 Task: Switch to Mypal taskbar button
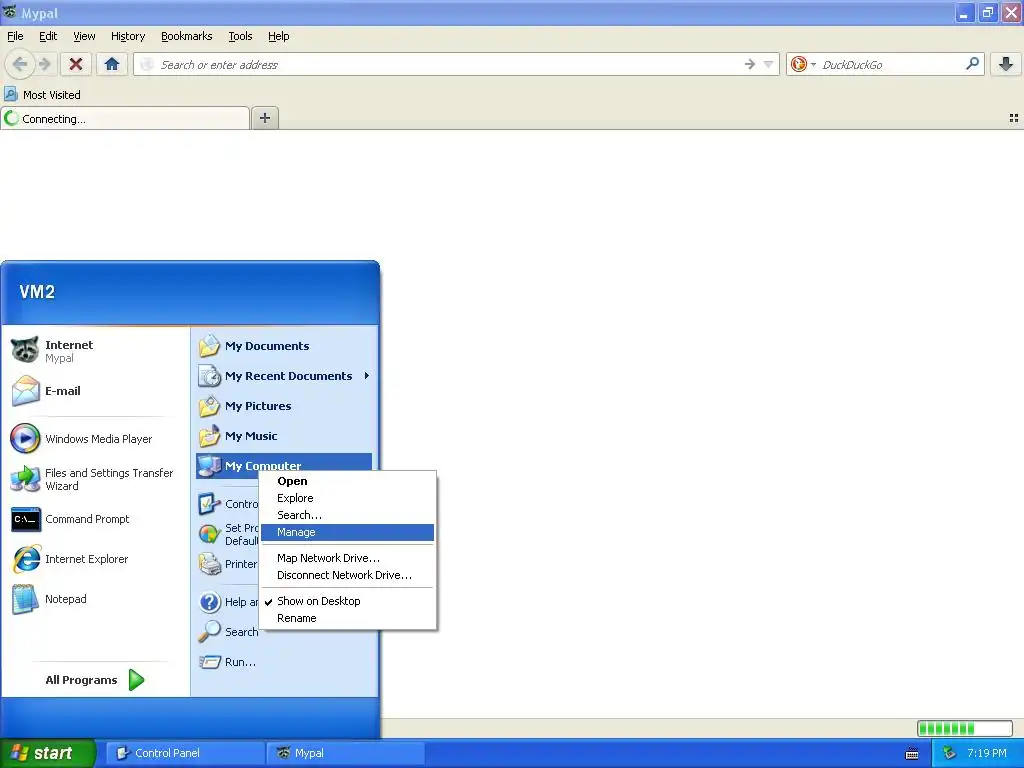[x=346, y=753]
